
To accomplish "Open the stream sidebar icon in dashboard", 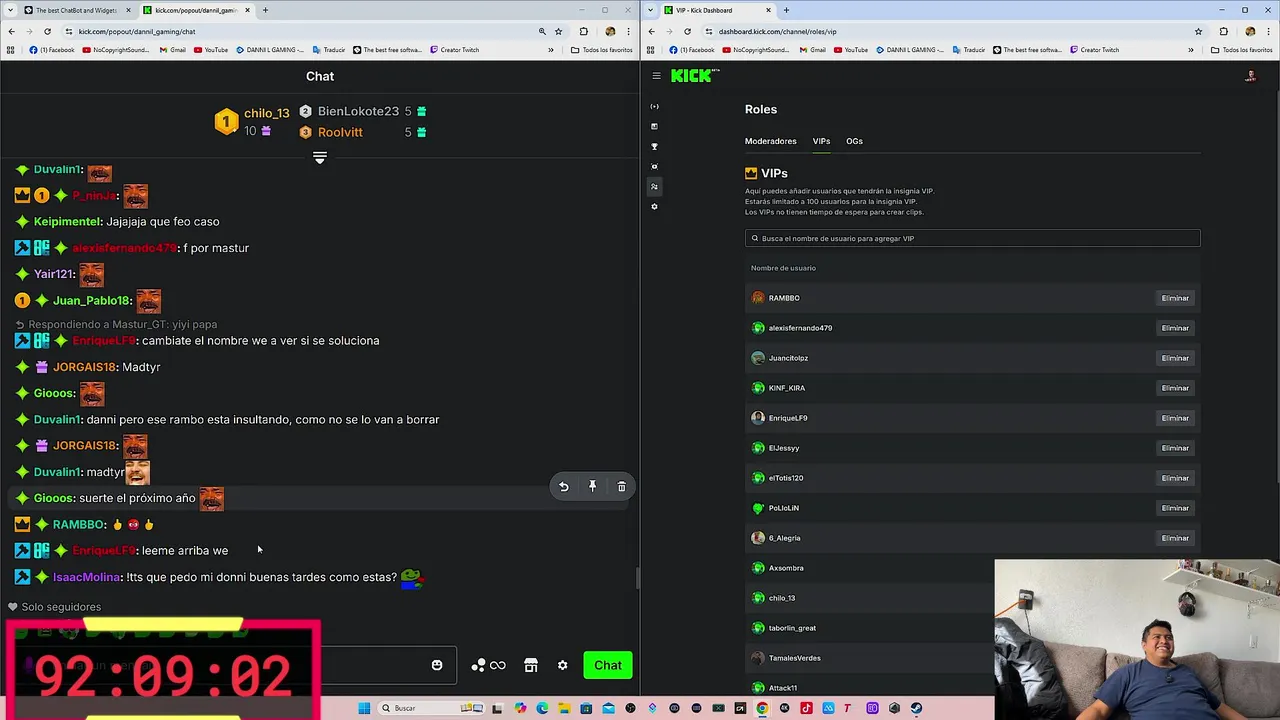I will 654,106.
